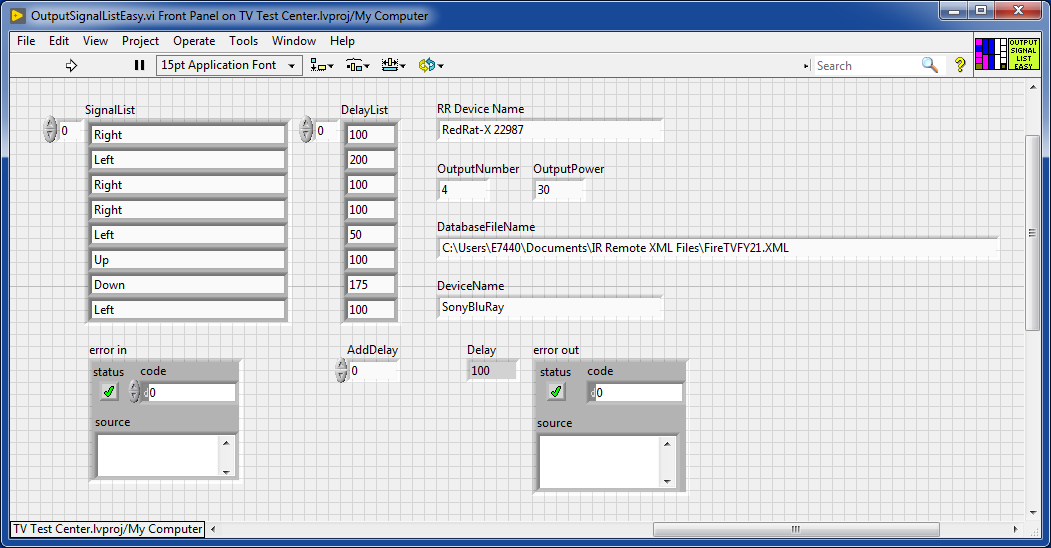Screen dimensions: 1051x548
Task: Show Context Help question mark
Action: pyautogui.click(x=960, y=65)
